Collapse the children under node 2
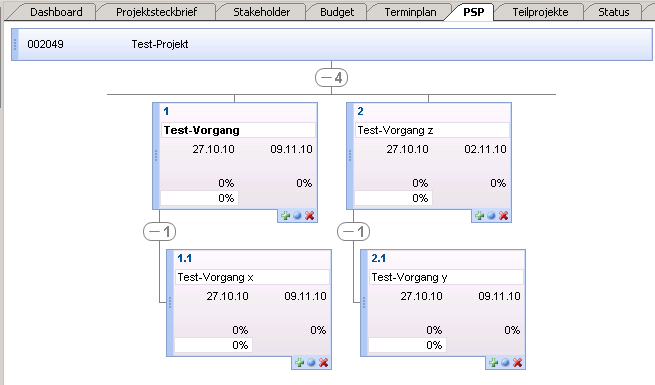The height and width of the screenshot is (385, 655). (353, 231)
